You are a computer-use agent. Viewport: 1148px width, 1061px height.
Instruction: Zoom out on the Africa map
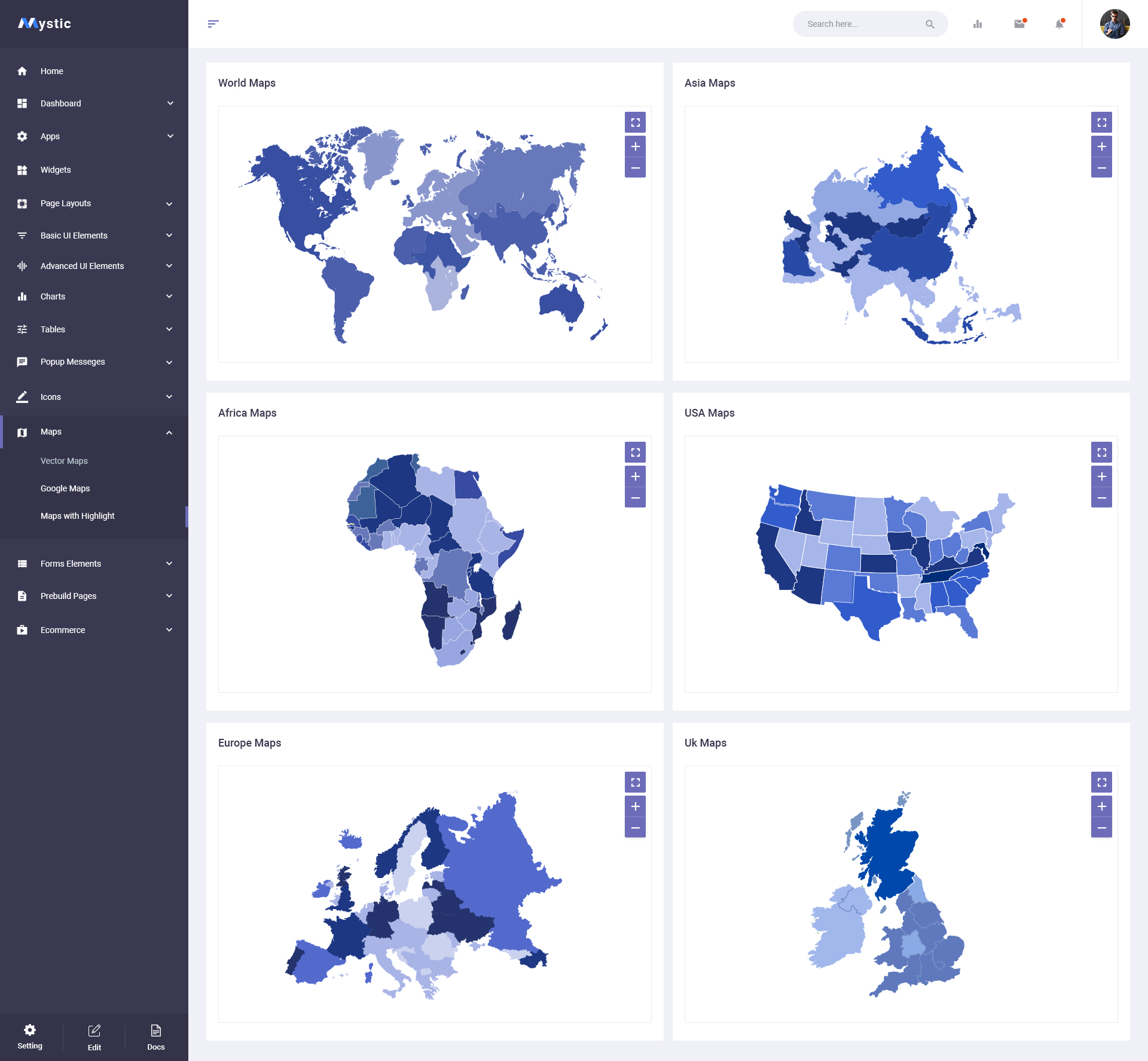(635, 498)
